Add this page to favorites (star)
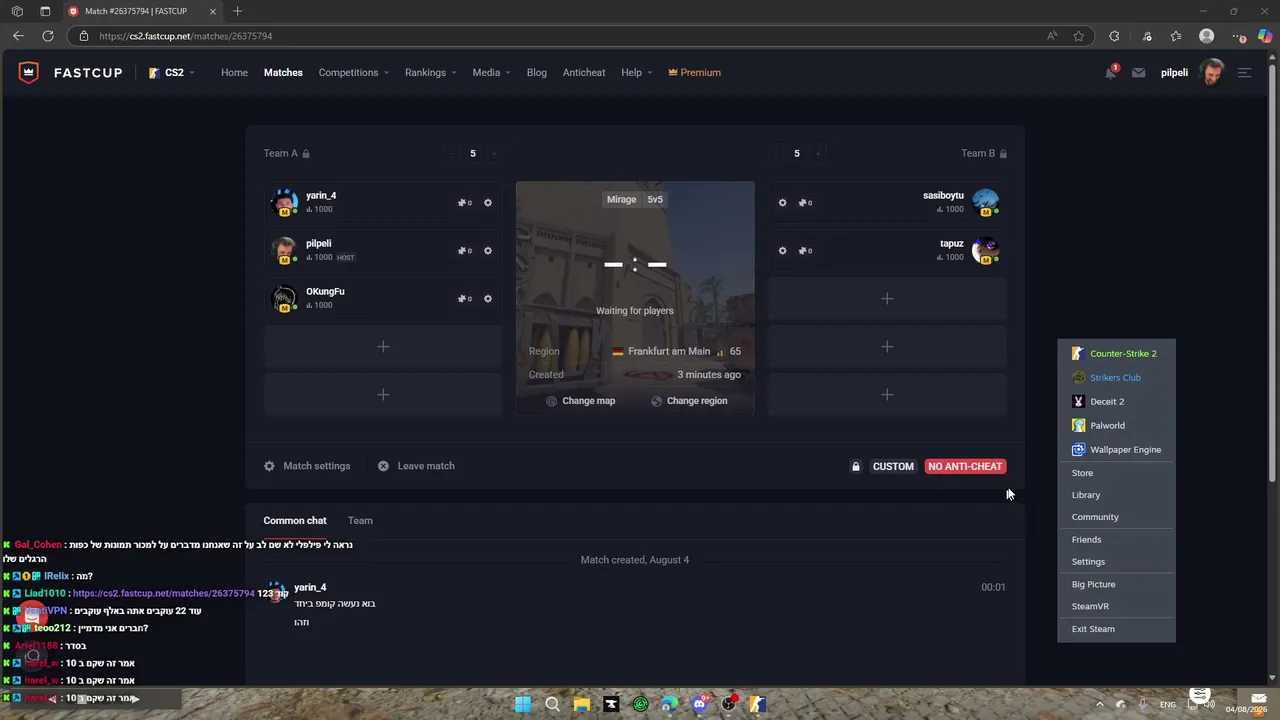1280x720 pixels. coord(1079,36)
